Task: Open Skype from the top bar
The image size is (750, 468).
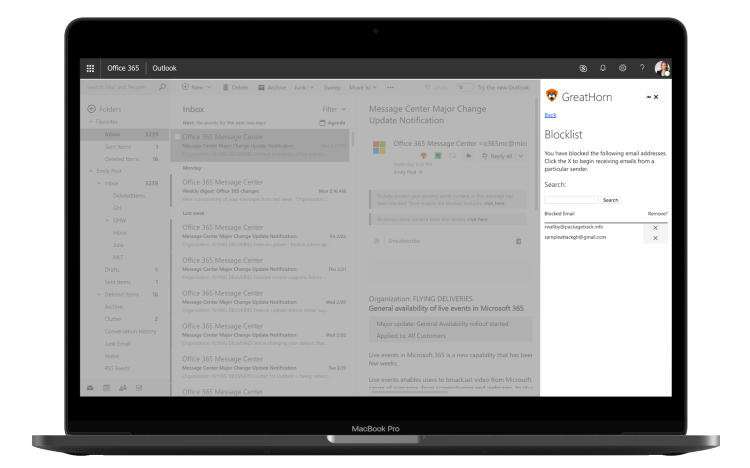Action: (x=583, y=68)
